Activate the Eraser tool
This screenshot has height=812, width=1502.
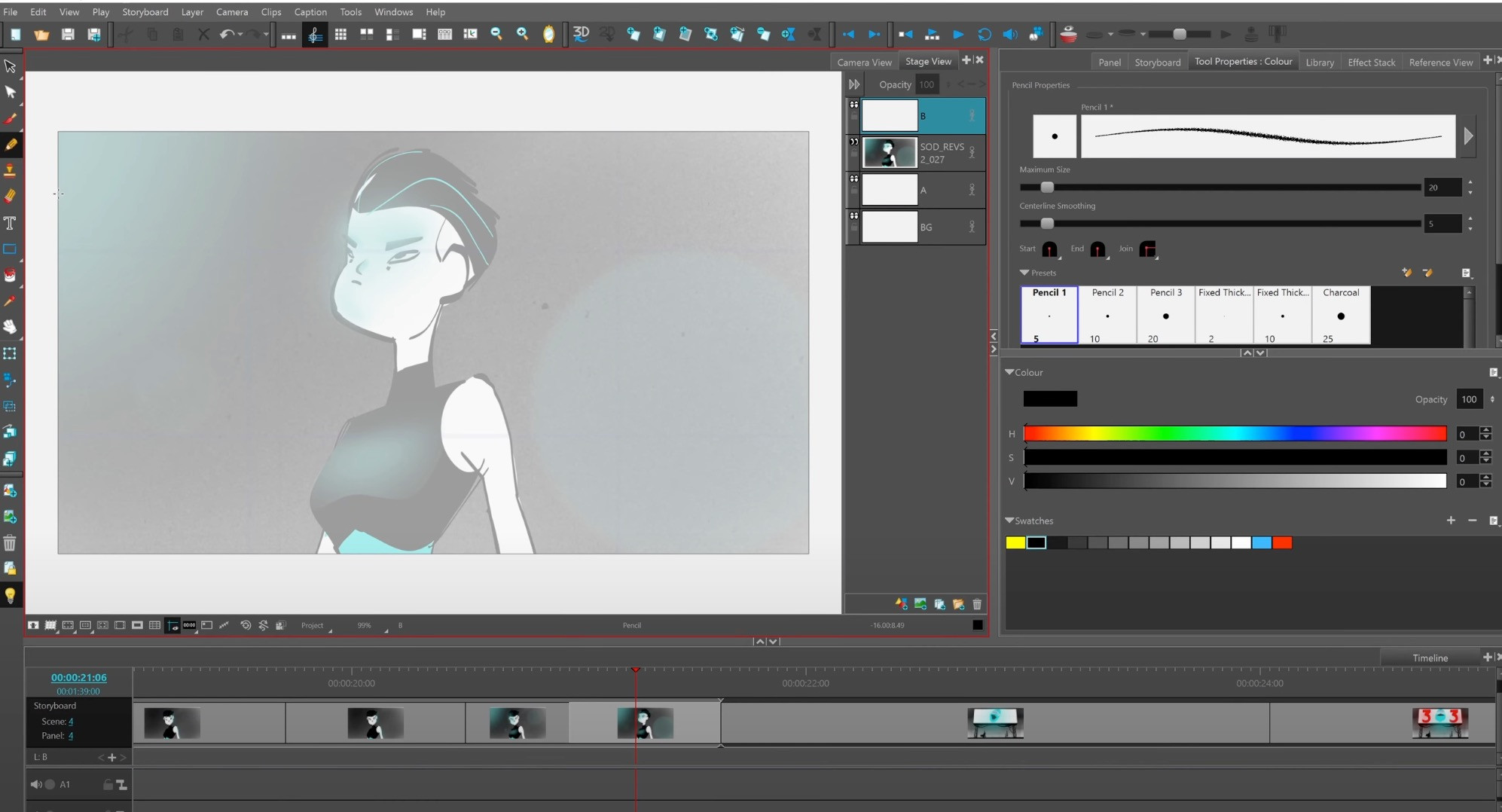pos(11,196)
